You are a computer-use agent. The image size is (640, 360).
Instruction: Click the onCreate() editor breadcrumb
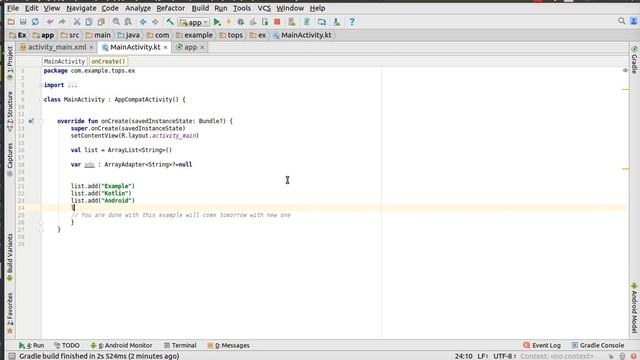click(x=108, y=61)
